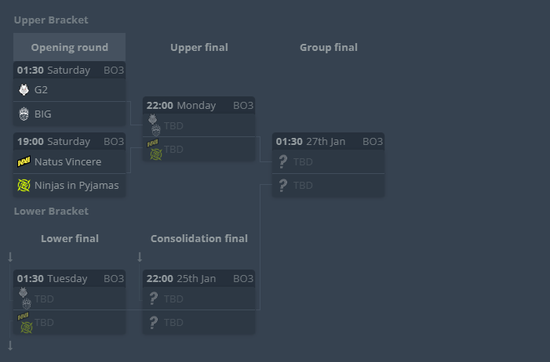
Task: Click the Ninjas in Pyjamas logo
Action: point(24,185)
